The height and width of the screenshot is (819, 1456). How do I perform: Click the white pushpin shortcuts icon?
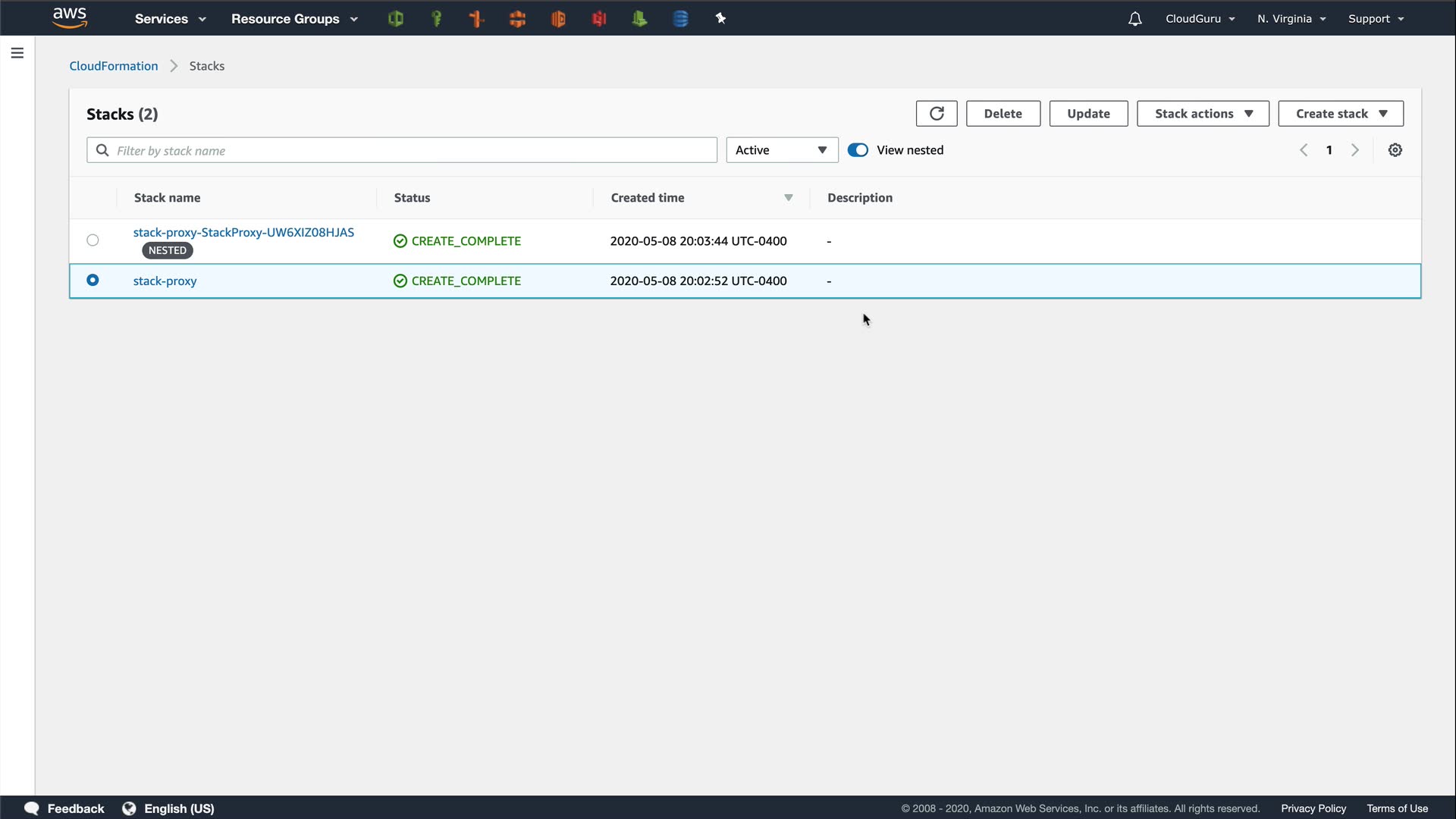click(x=720, y=19)
